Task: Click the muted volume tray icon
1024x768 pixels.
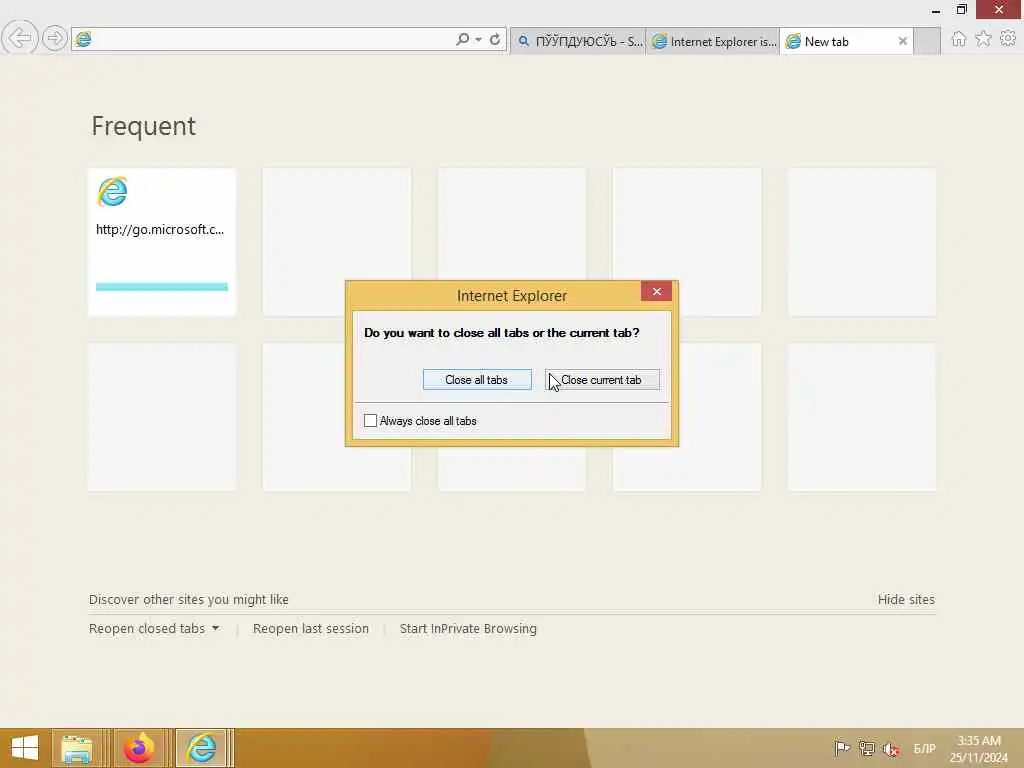Action: point(891,748)
